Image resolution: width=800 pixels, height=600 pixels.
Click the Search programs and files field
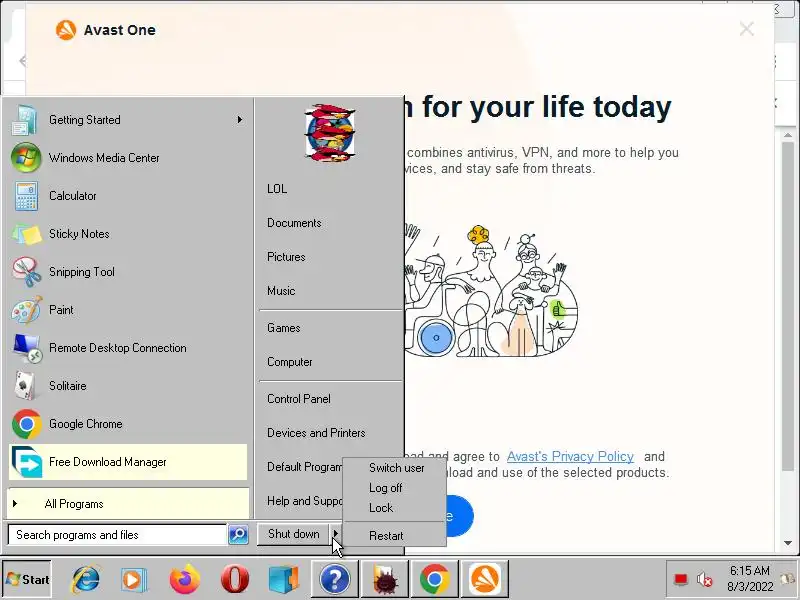point(117,535)
